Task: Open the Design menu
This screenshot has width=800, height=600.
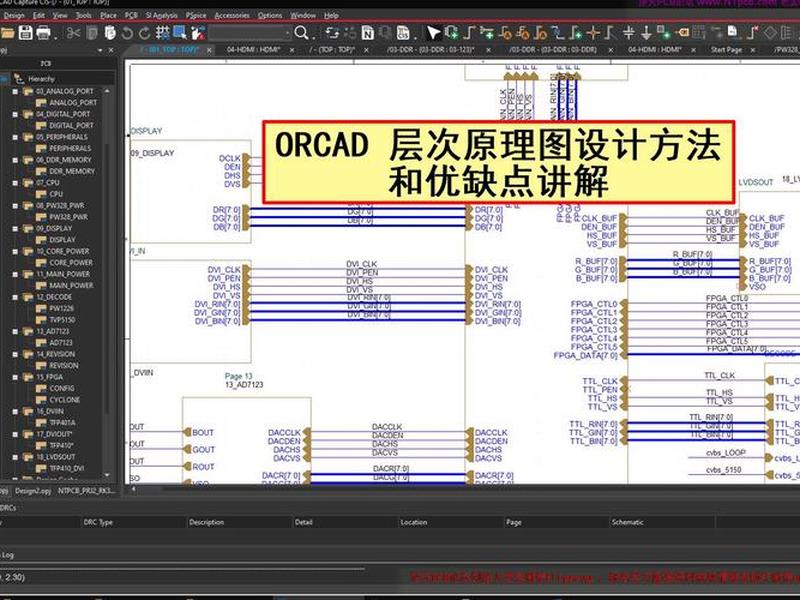Action: pyautogui.click(x=14, y=15)
